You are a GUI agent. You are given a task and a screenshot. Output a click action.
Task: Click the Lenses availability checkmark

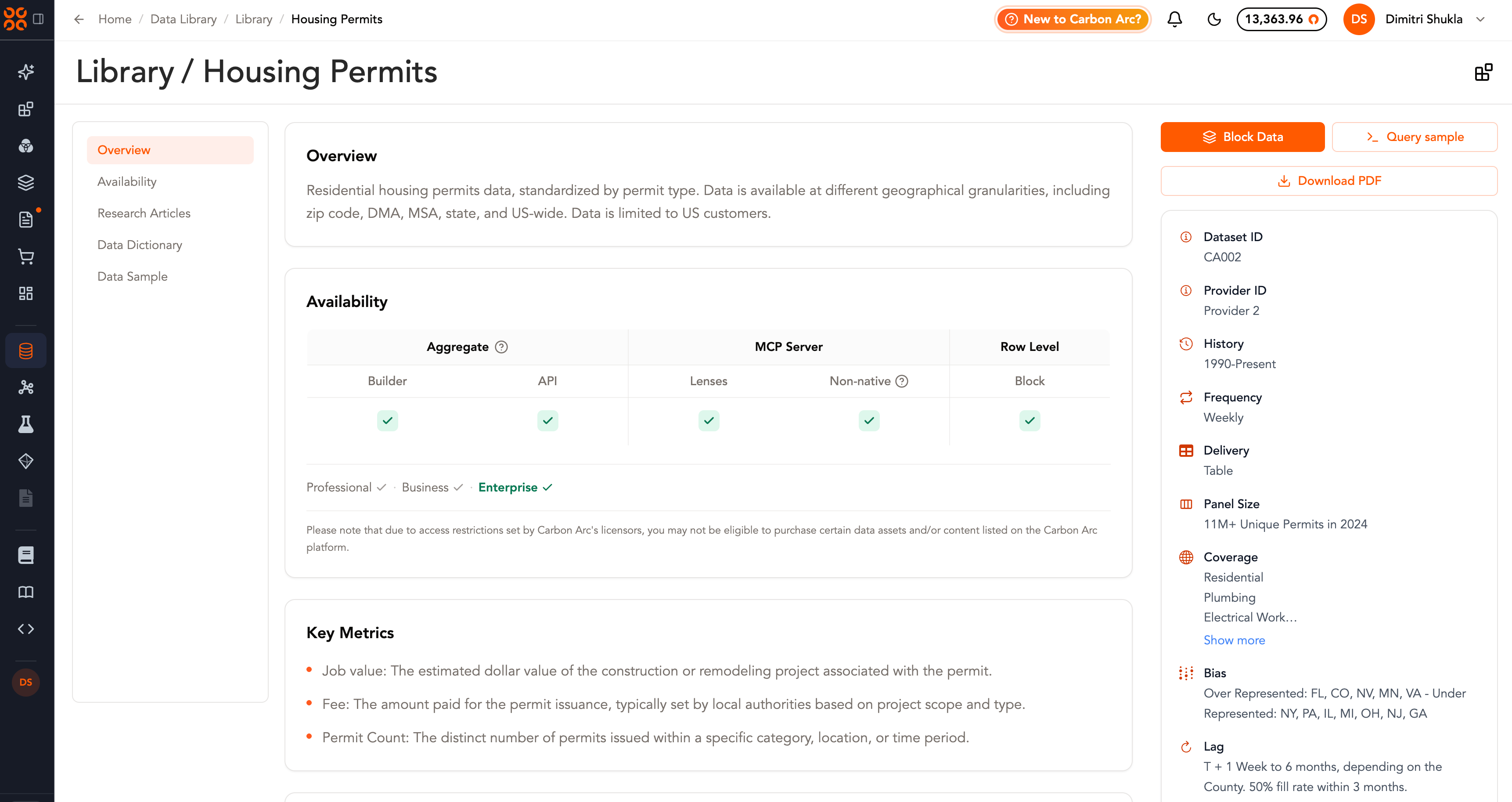point(709,421)
